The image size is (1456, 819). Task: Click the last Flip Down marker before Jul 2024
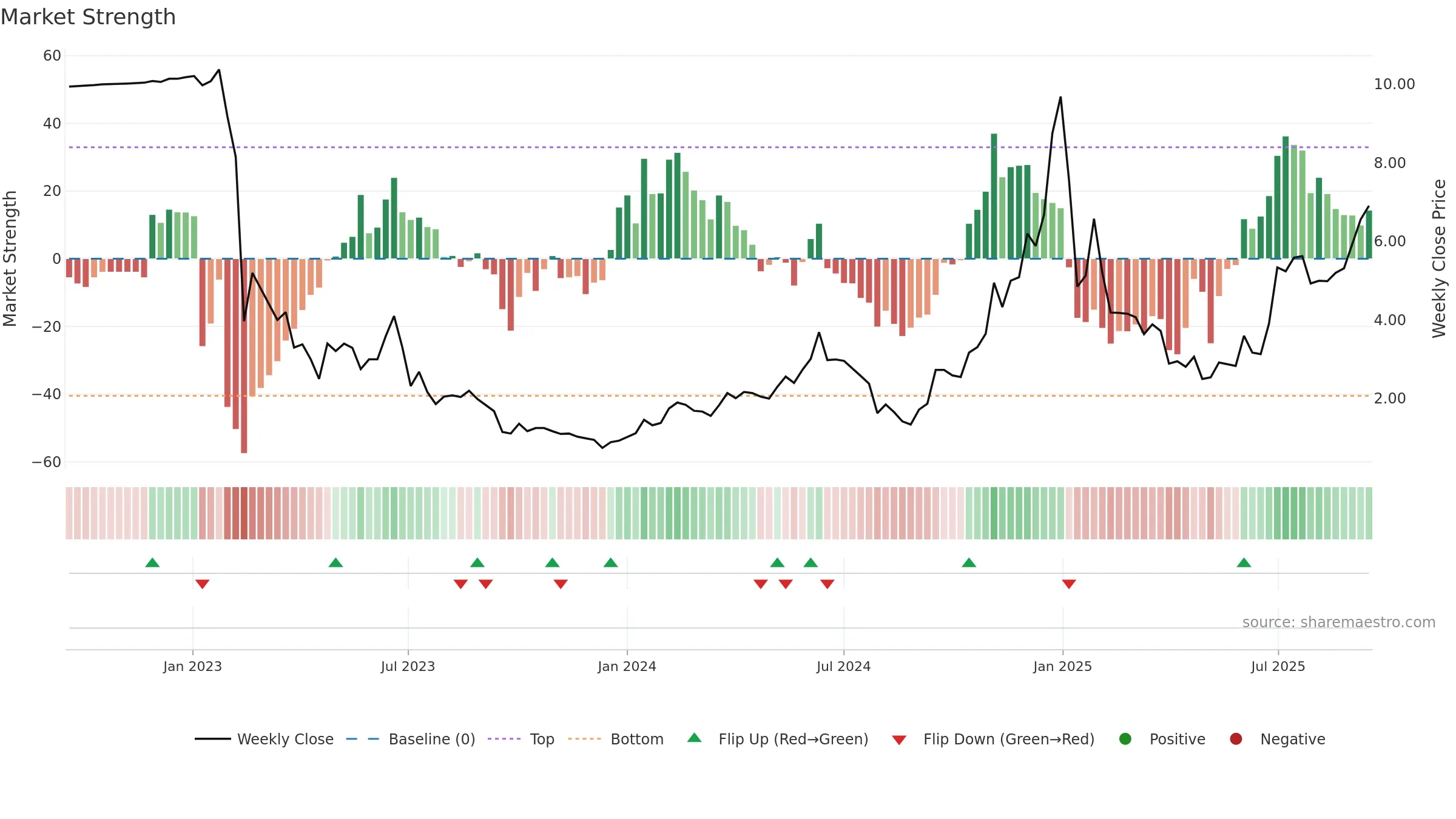click(827, 584)
